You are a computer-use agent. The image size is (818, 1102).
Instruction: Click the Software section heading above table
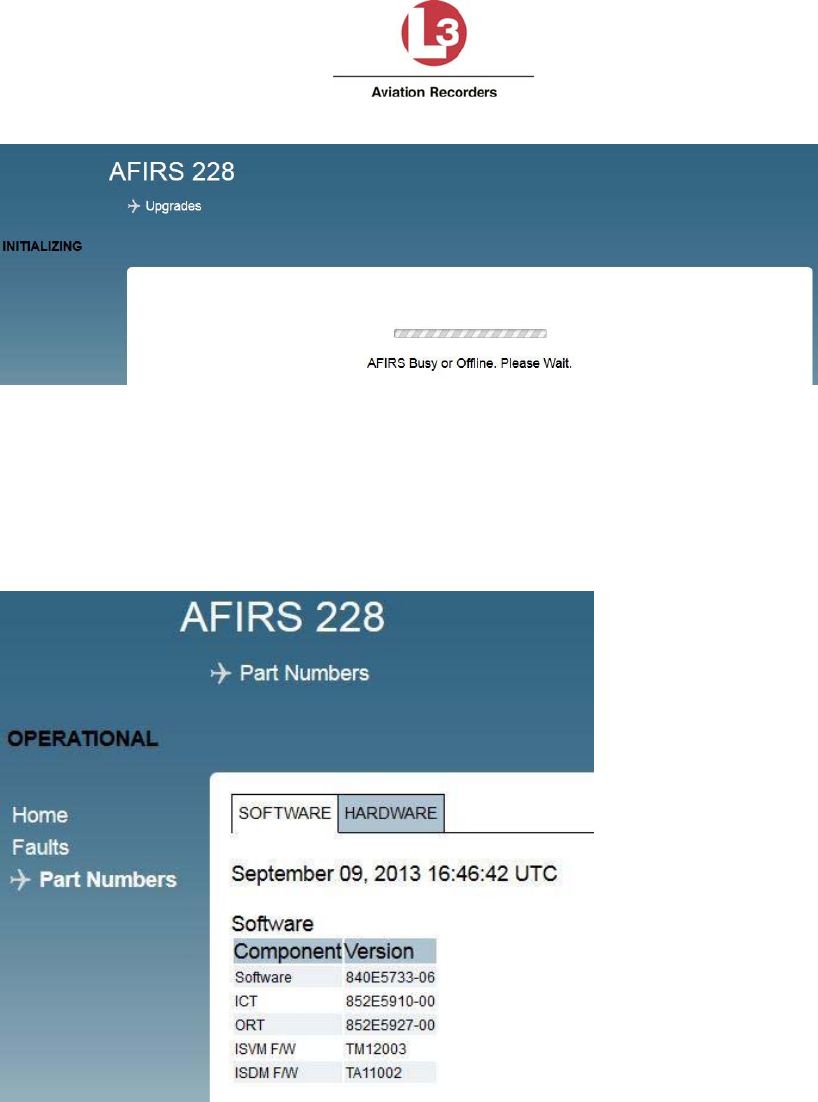273,923
